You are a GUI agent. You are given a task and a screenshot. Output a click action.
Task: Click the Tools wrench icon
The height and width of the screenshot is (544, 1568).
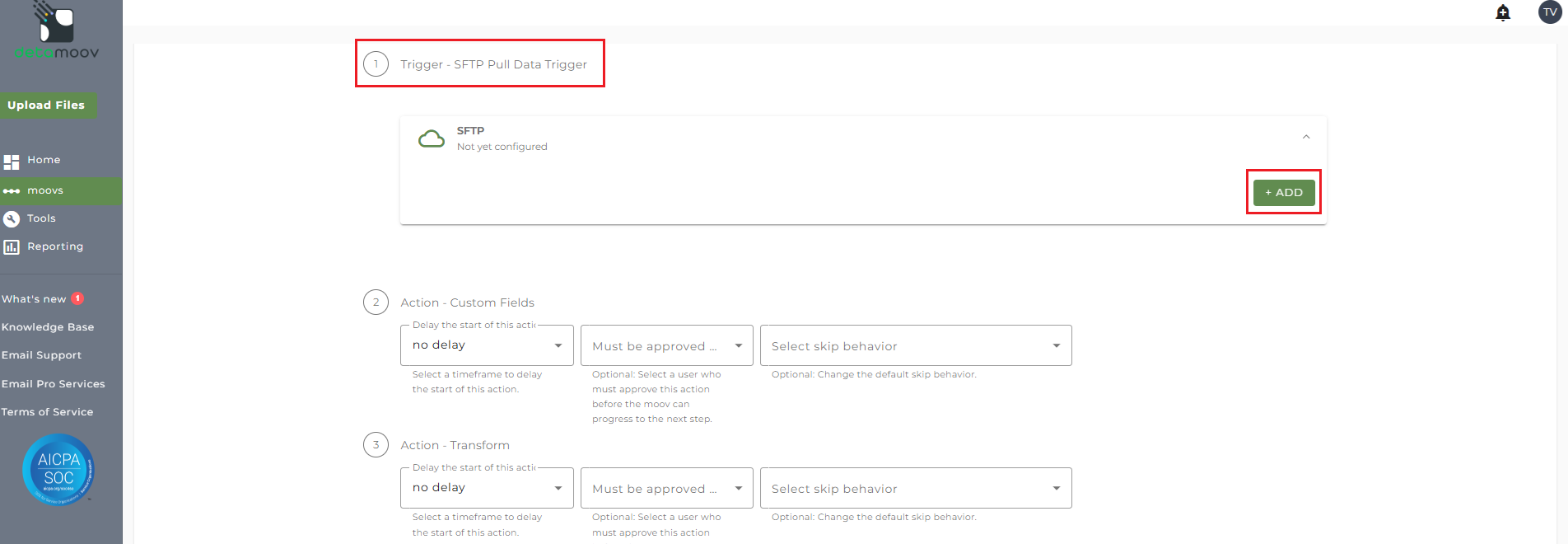click(x=12, y=219)
